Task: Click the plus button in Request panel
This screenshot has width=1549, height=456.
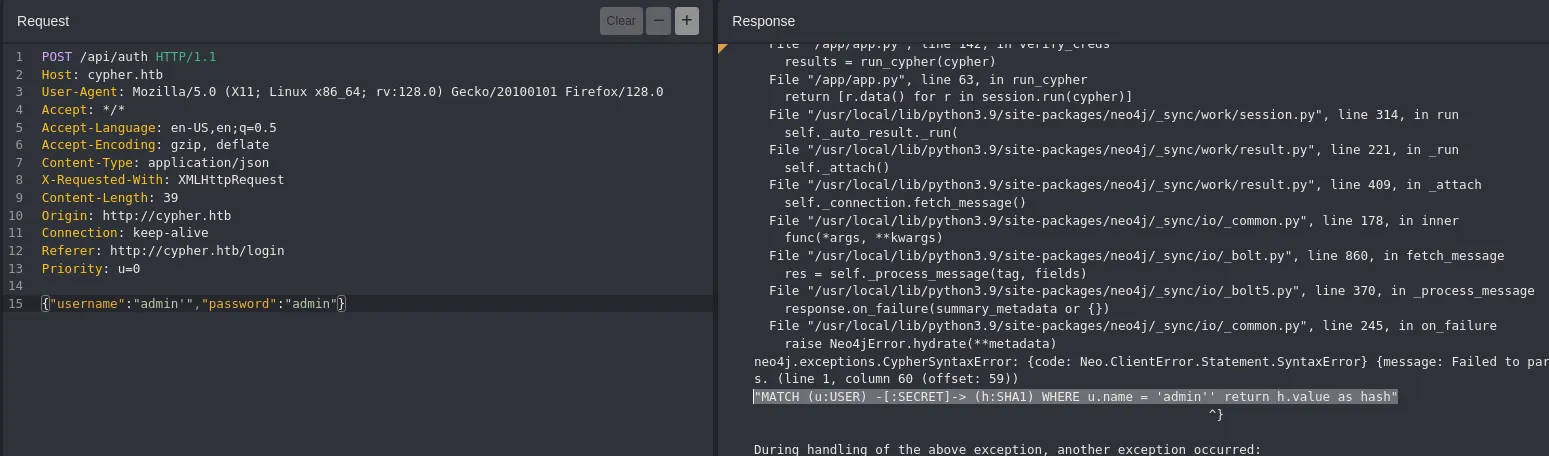Action: point(686,21)
